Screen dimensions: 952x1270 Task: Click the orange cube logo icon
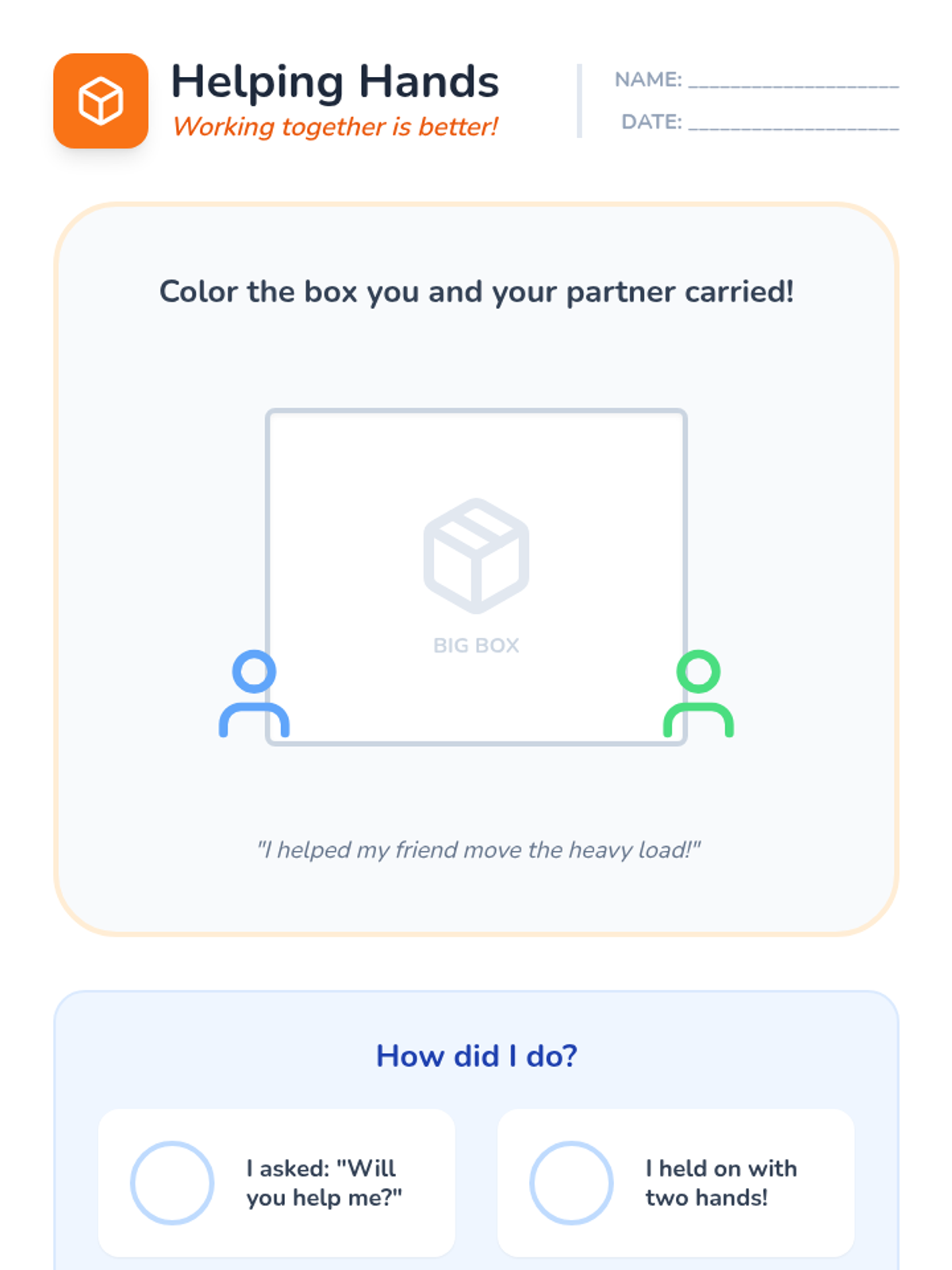pyautogui.click(x=101, y=101)
